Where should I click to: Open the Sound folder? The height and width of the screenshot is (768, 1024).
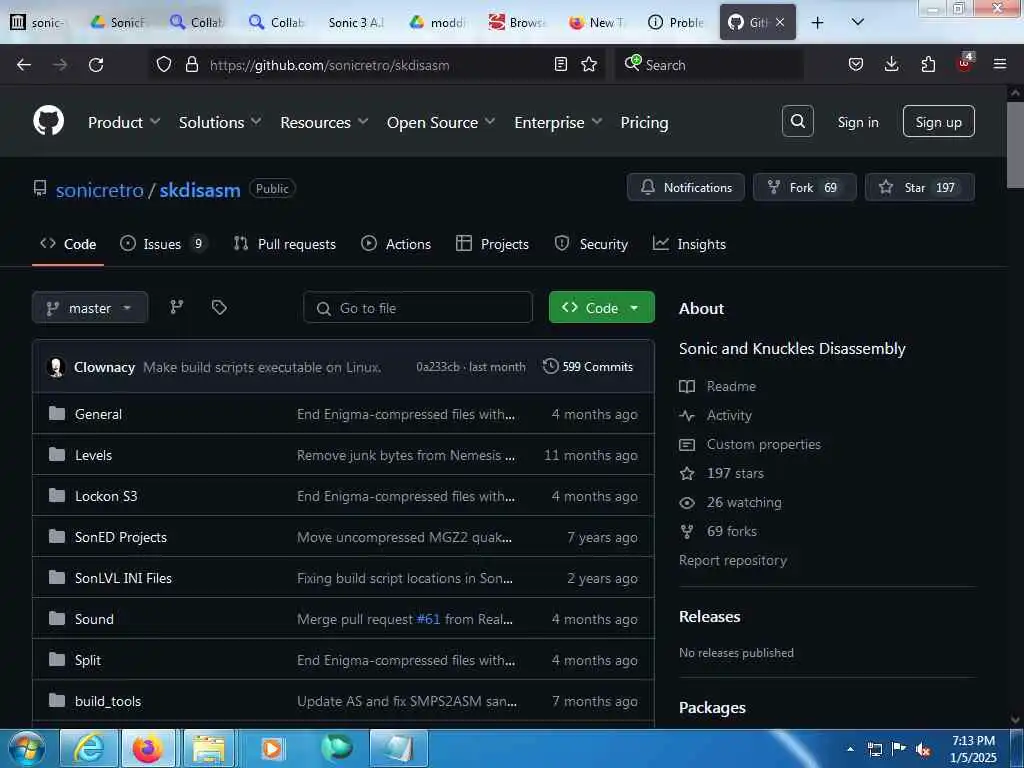[94, 619]
